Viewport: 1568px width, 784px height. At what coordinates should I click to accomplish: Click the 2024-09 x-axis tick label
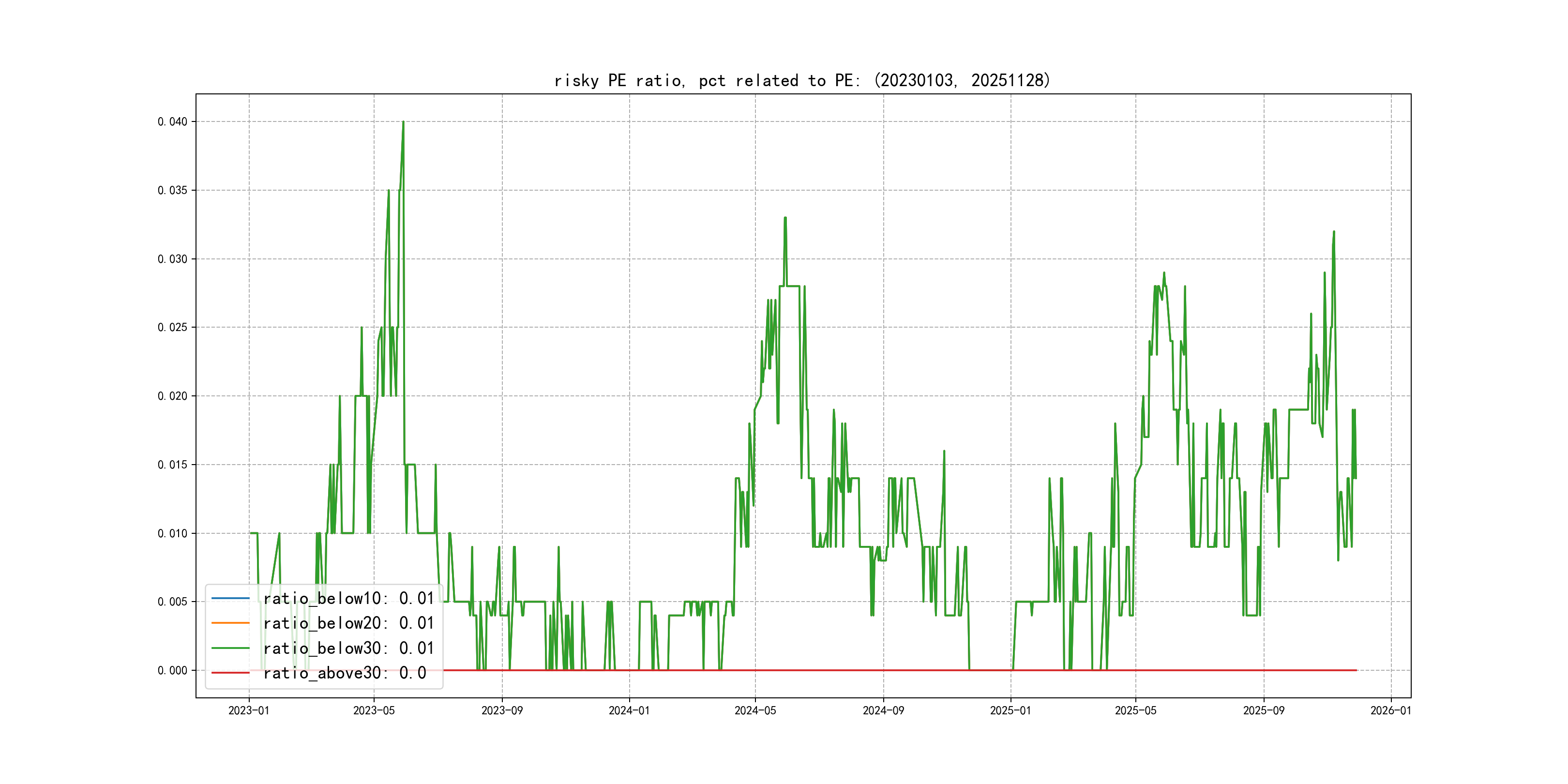pyautogui.click(x=883, y=711)
